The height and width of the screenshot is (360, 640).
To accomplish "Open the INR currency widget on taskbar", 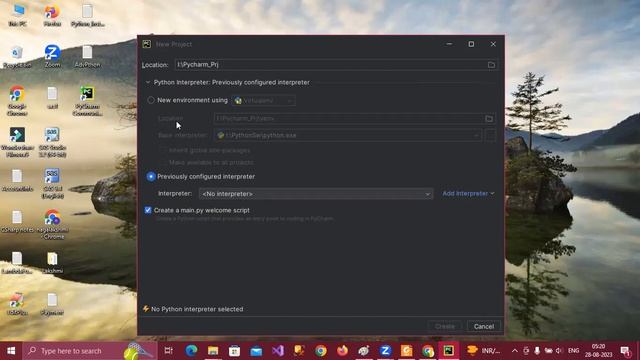I will (484, 351).
